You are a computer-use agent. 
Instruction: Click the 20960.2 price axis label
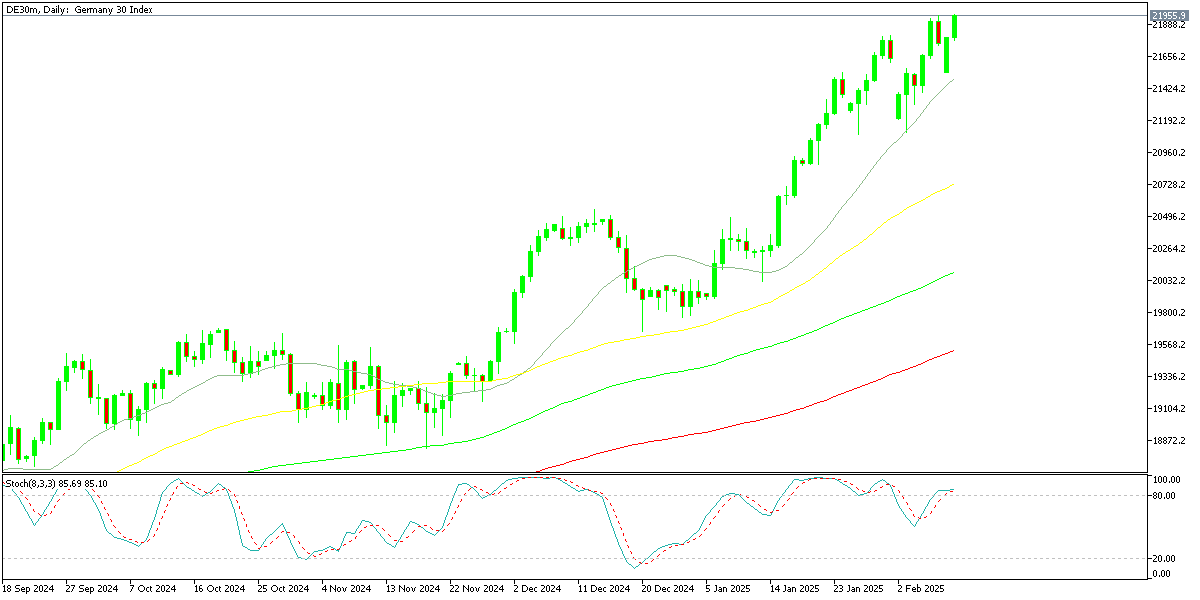click(1168, 153)
